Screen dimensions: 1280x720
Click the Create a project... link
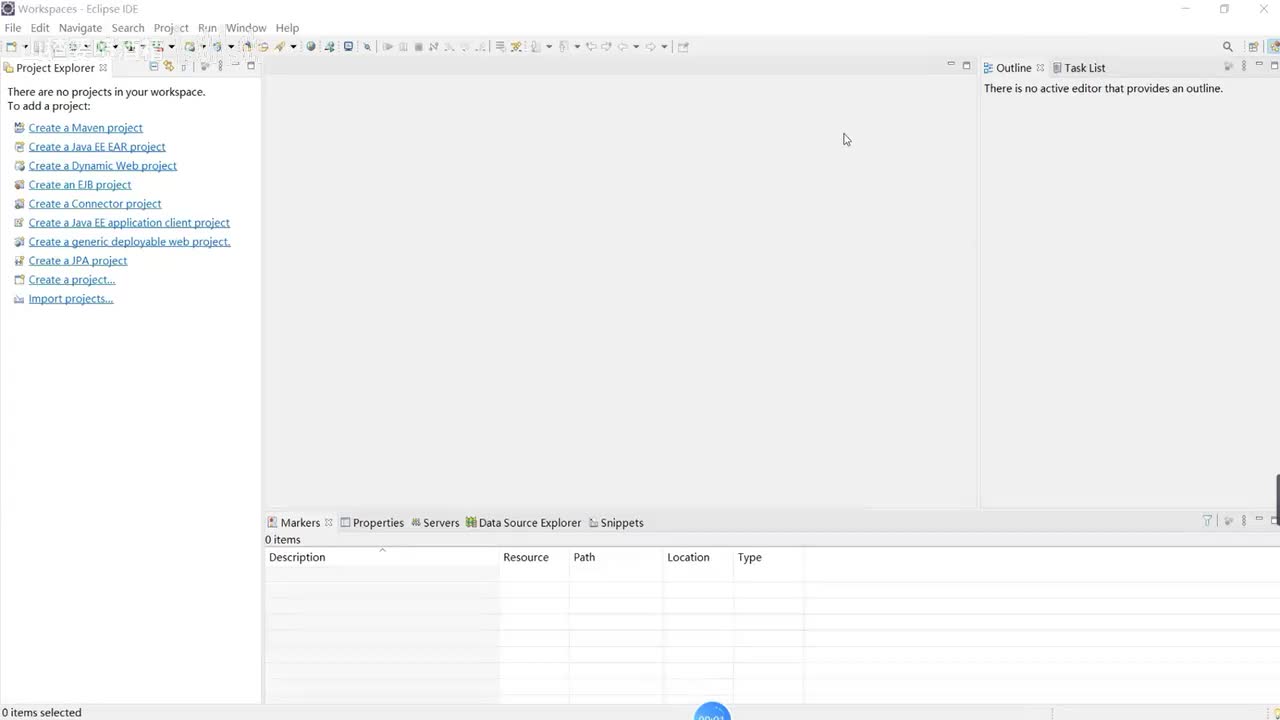pos(72,280)
